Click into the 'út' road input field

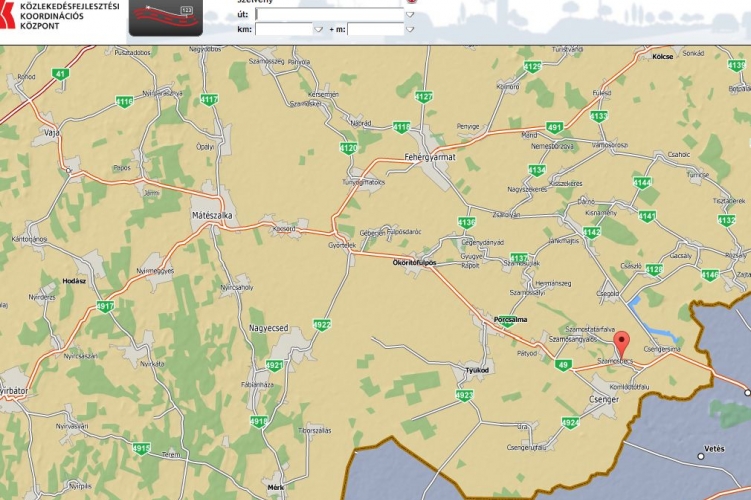click(330, 15)
